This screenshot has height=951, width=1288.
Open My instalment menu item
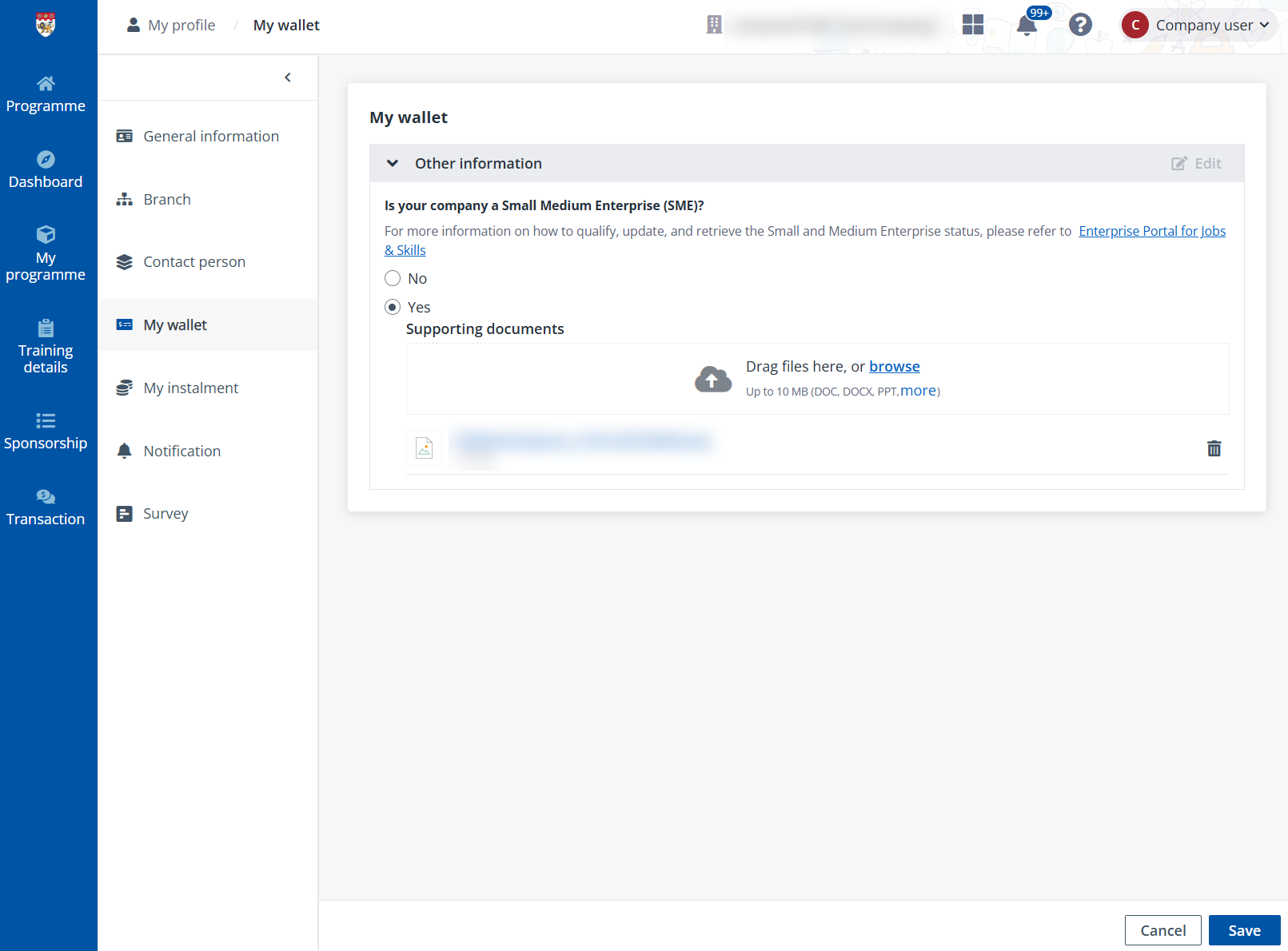click(190, 388)
